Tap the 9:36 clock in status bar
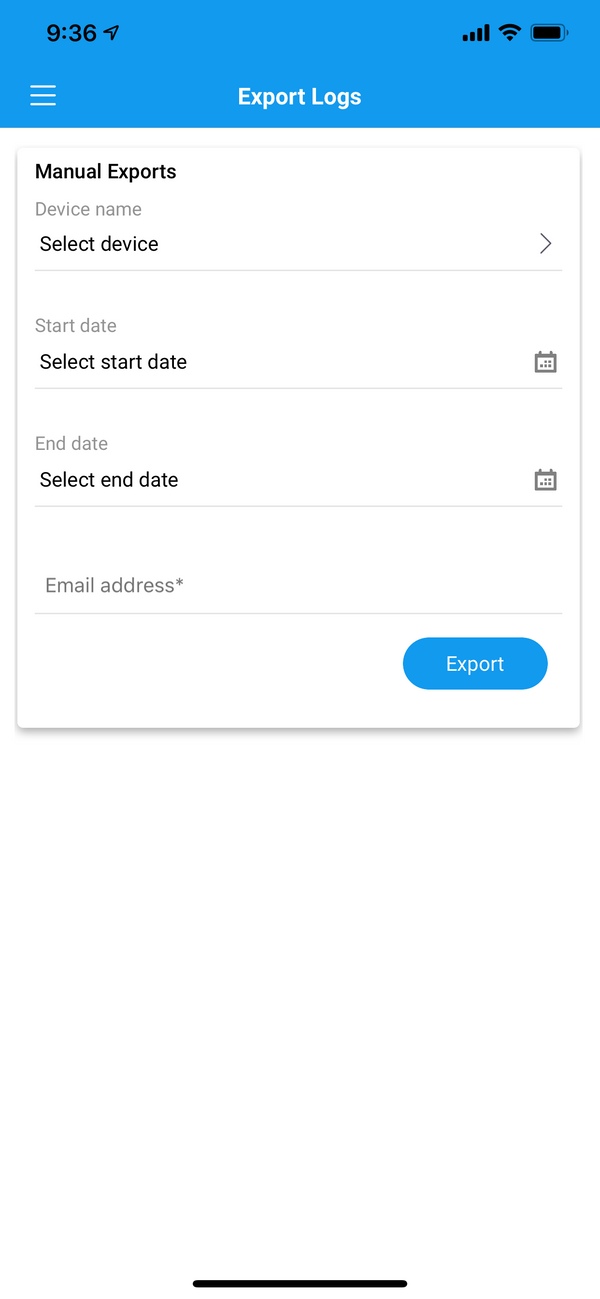This screenshot has width=600, height=1299. [71, 33]
